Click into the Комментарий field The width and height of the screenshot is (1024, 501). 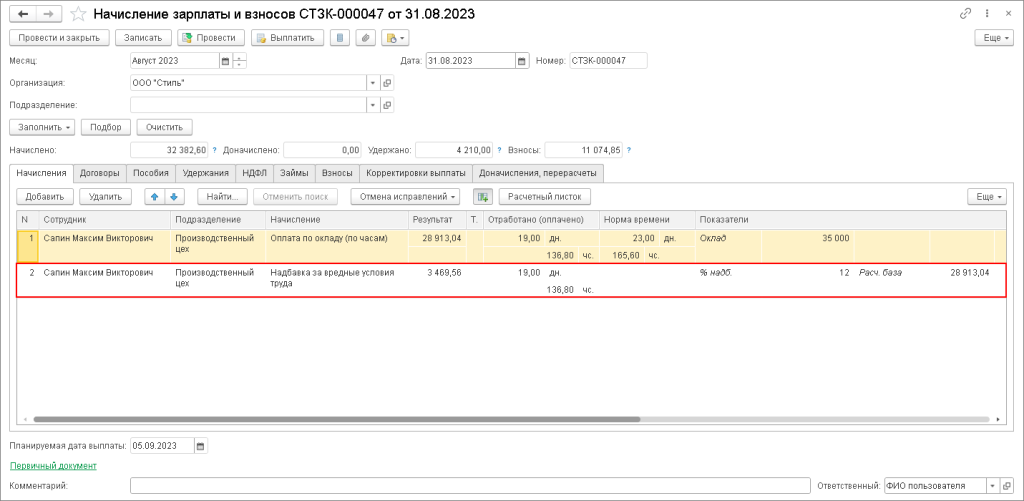pyautogui.click(x=470, y=486)
